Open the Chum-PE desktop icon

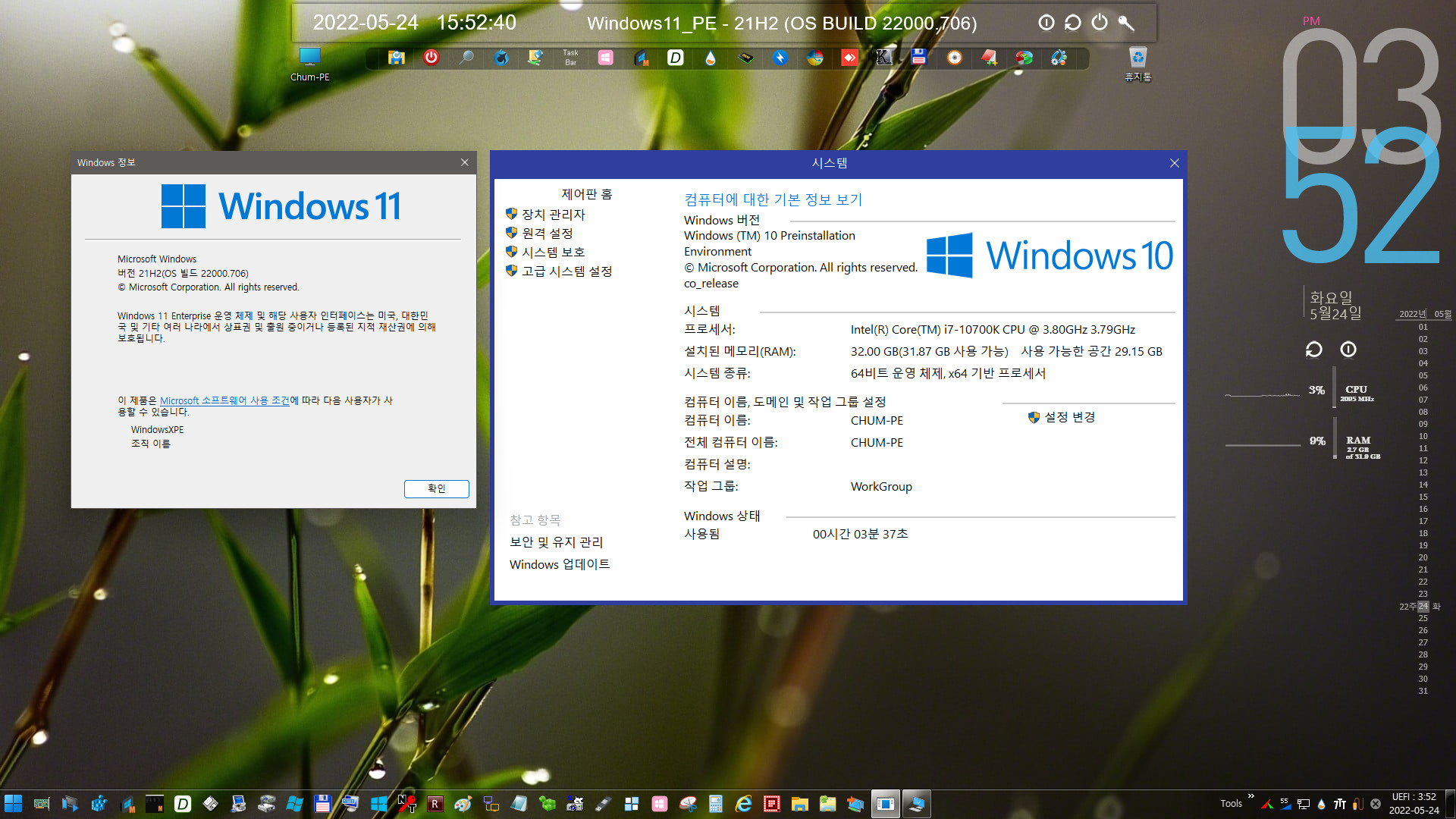(x=309, y=64)
